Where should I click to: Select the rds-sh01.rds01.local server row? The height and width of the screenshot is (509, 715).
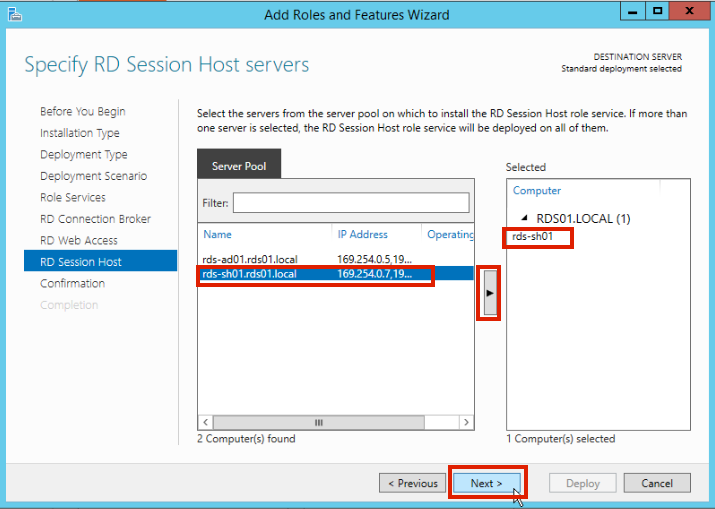249,274
